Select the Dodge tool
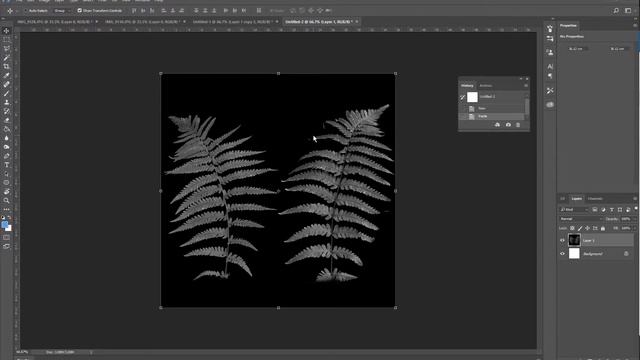Image resolution: width=640 pixels, height=360 pixels. coord(7,147)
